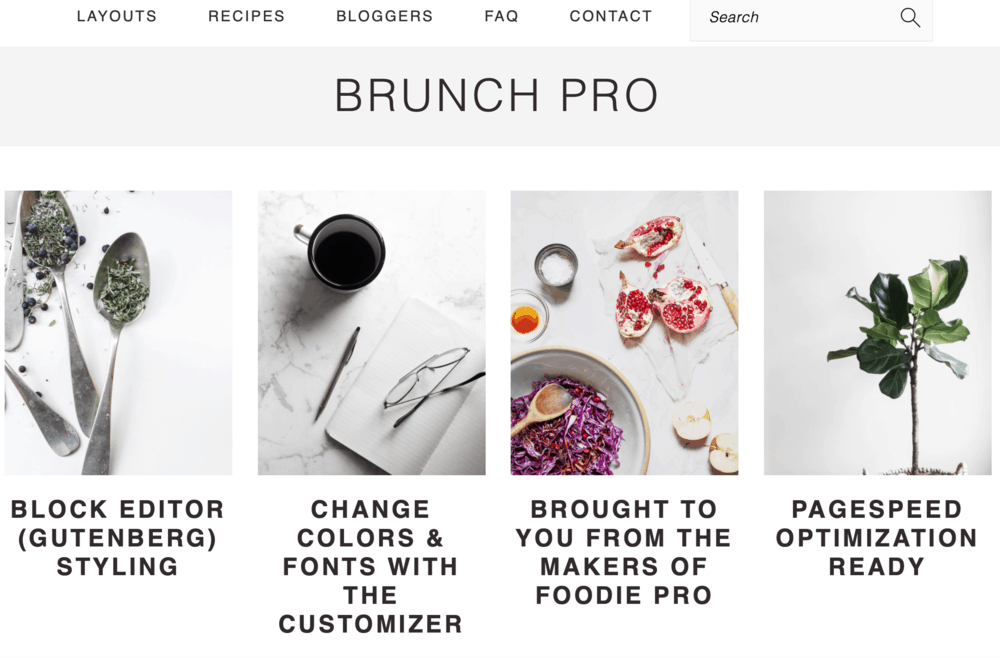The width and height of the screenshot is (1000, 658).
Task: Click the PAGESPEED OPTIMIZATION READY heading
Action: point(874,537)
